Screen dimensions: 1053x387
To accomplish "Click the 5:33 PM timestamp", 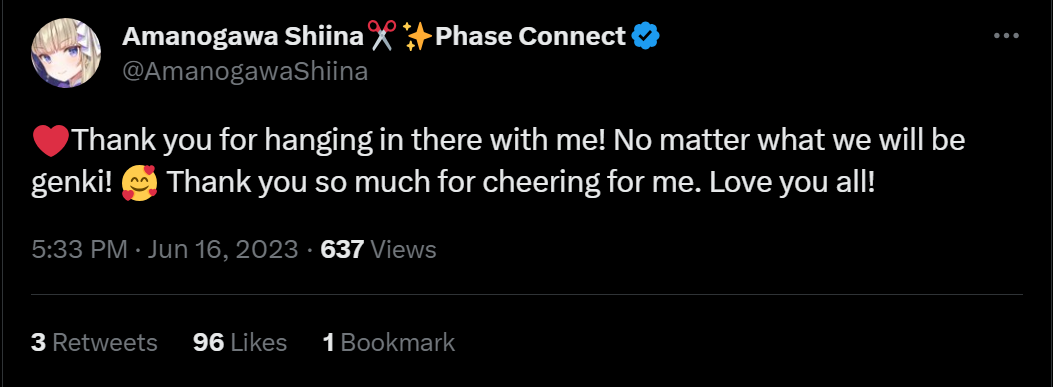I will 79,250.
